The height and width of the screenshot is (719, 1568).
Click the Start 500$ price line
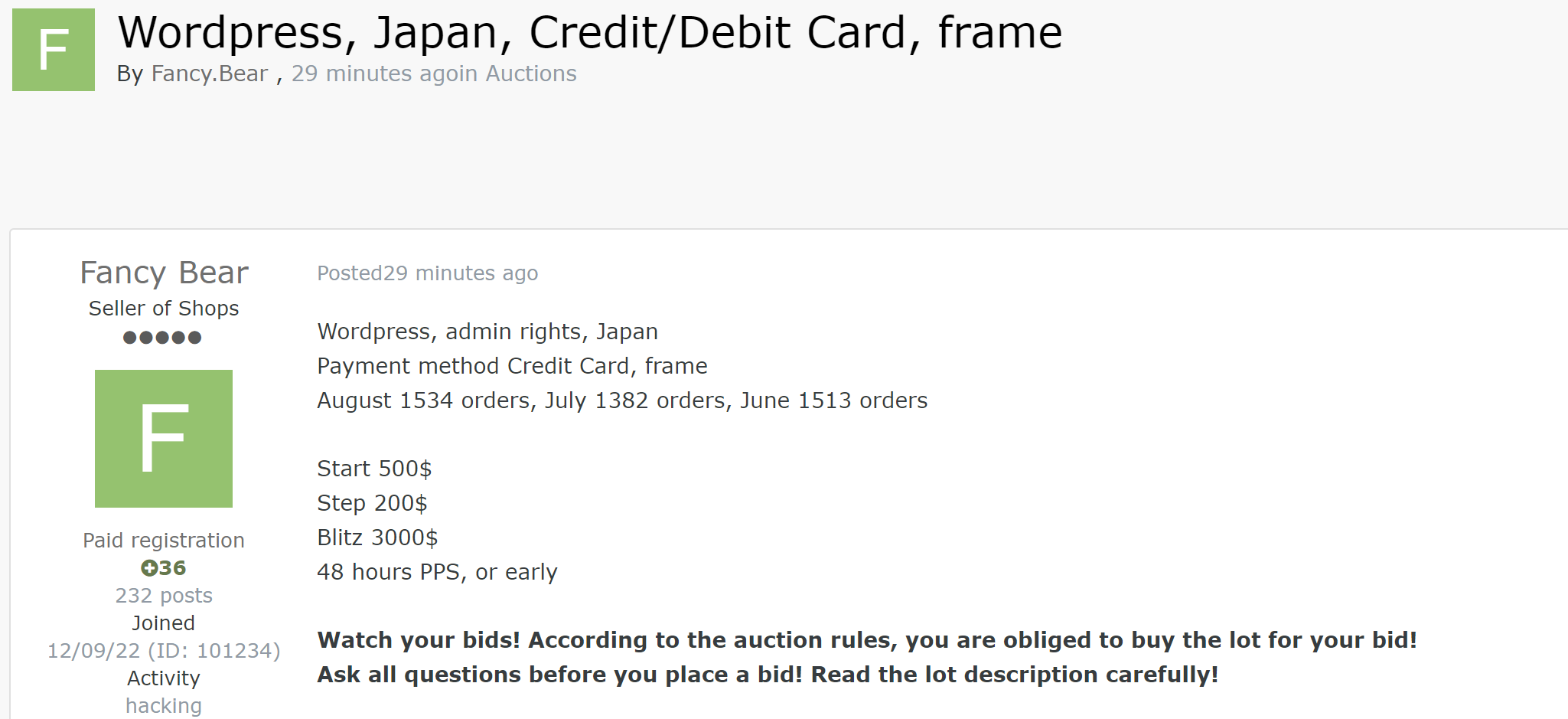374,469
